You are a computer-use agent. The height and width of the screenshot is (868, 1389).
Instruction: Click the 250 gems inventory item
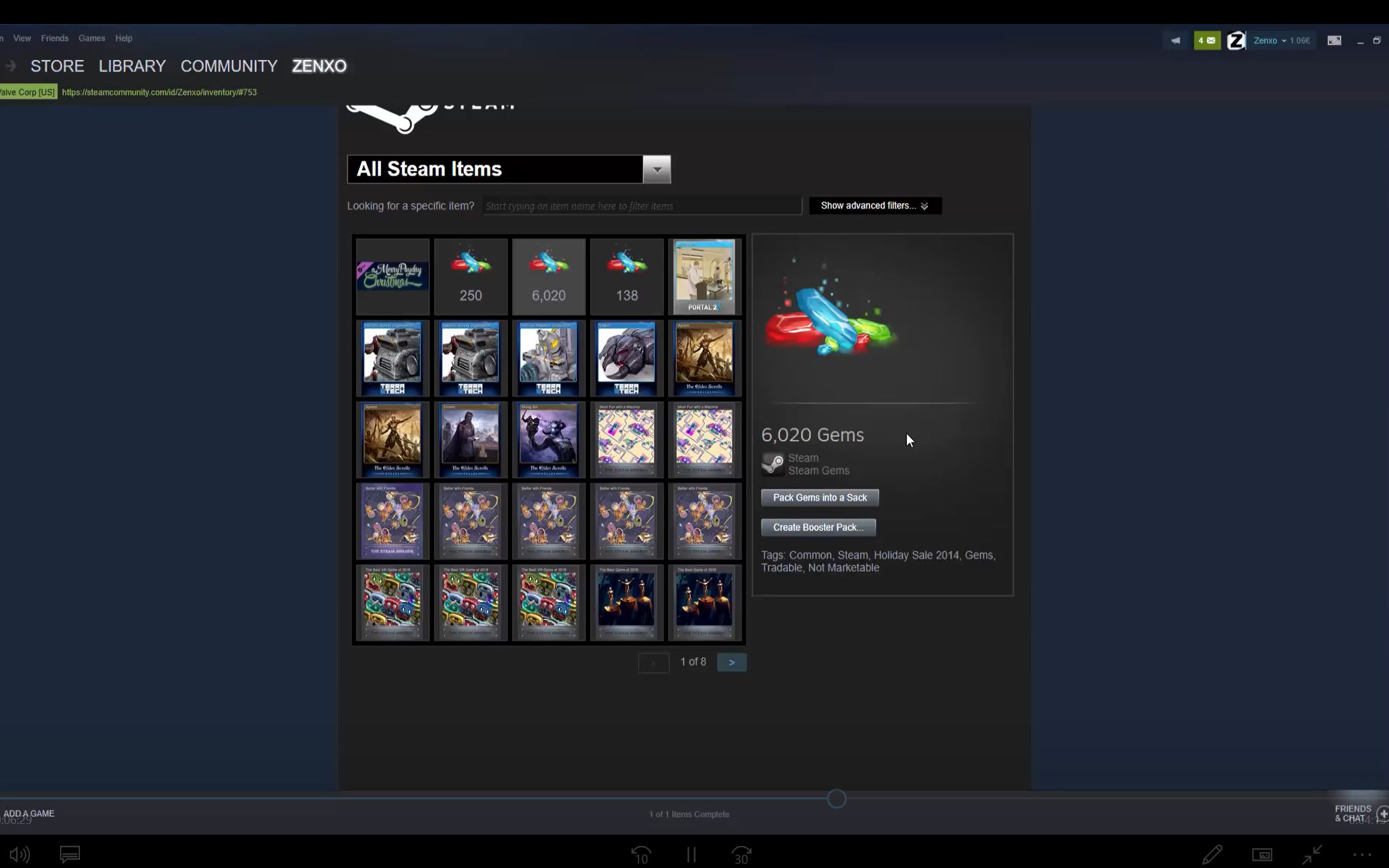pos(470,277)
